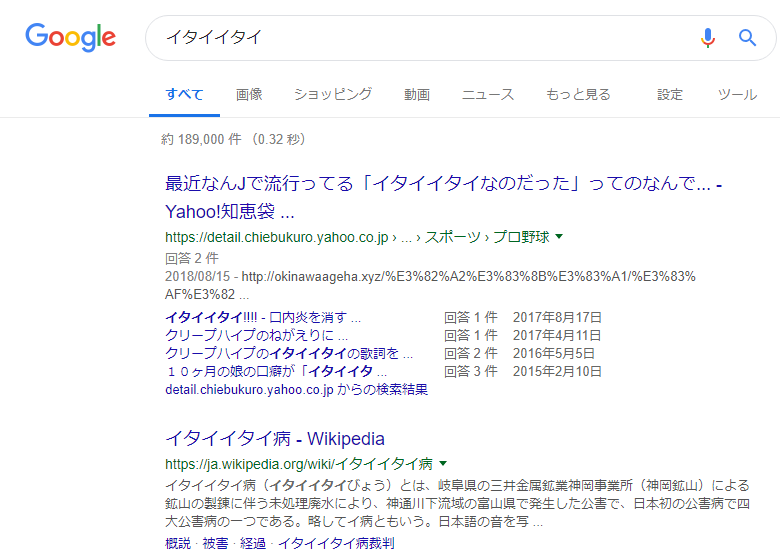Open sublink １０ヶ月の娘の口癖が
Viewport: 780px width, 557px height.
pos(276,371)
